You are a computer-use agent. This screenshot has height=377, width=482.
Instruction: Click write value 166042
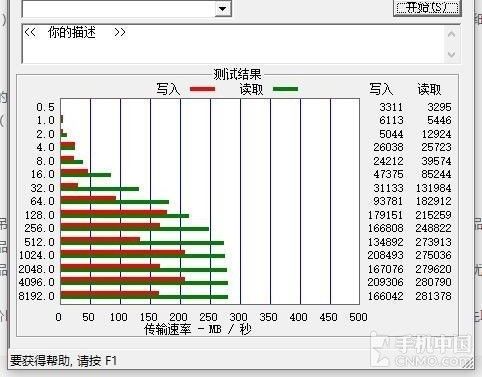coord(385,296)
